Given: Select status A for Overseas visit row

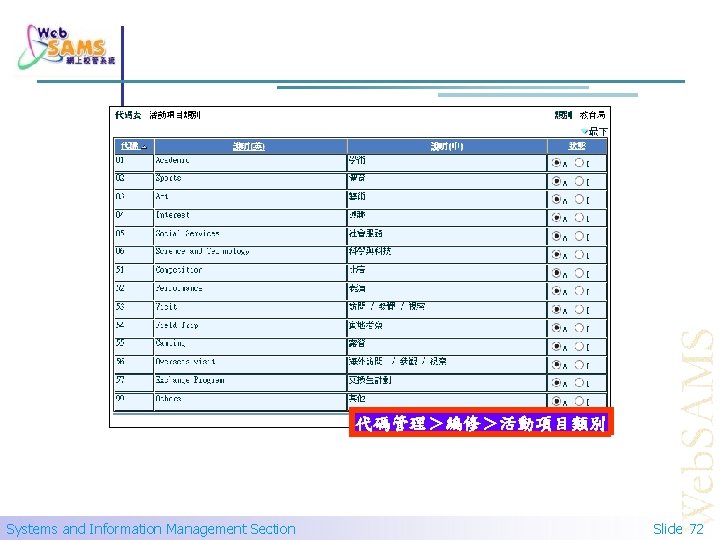Looking at the screenshot, I should pos(556,365).
